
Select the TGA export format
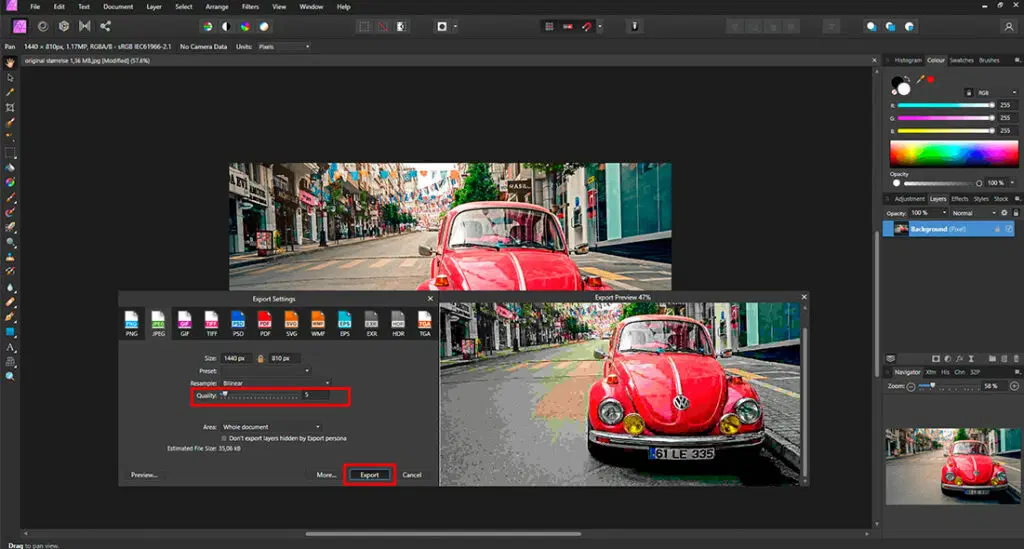tap(425, 323)
